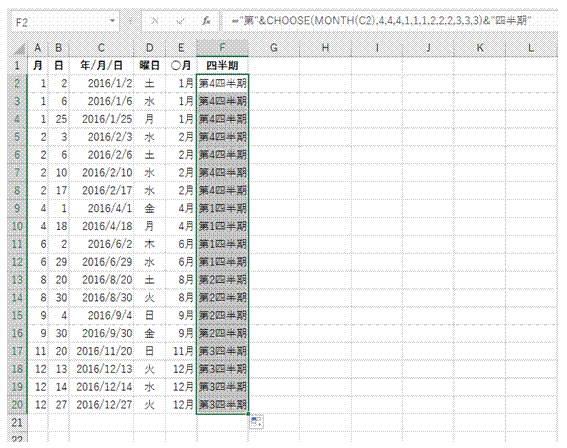The image size is (567, 448).
Task: Select column F header
Action: [x=222, y=48]
